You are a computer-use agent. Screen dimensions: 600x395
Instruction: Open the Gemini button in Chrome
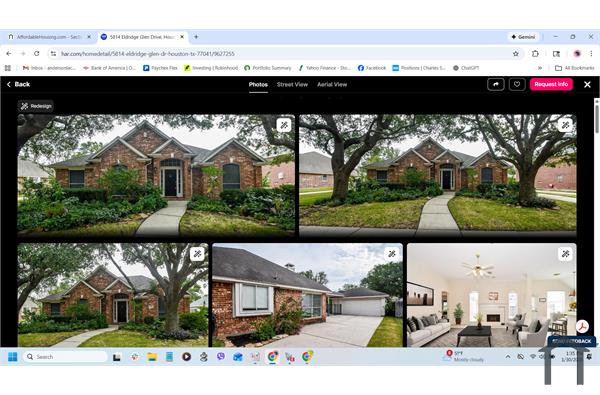523,37
